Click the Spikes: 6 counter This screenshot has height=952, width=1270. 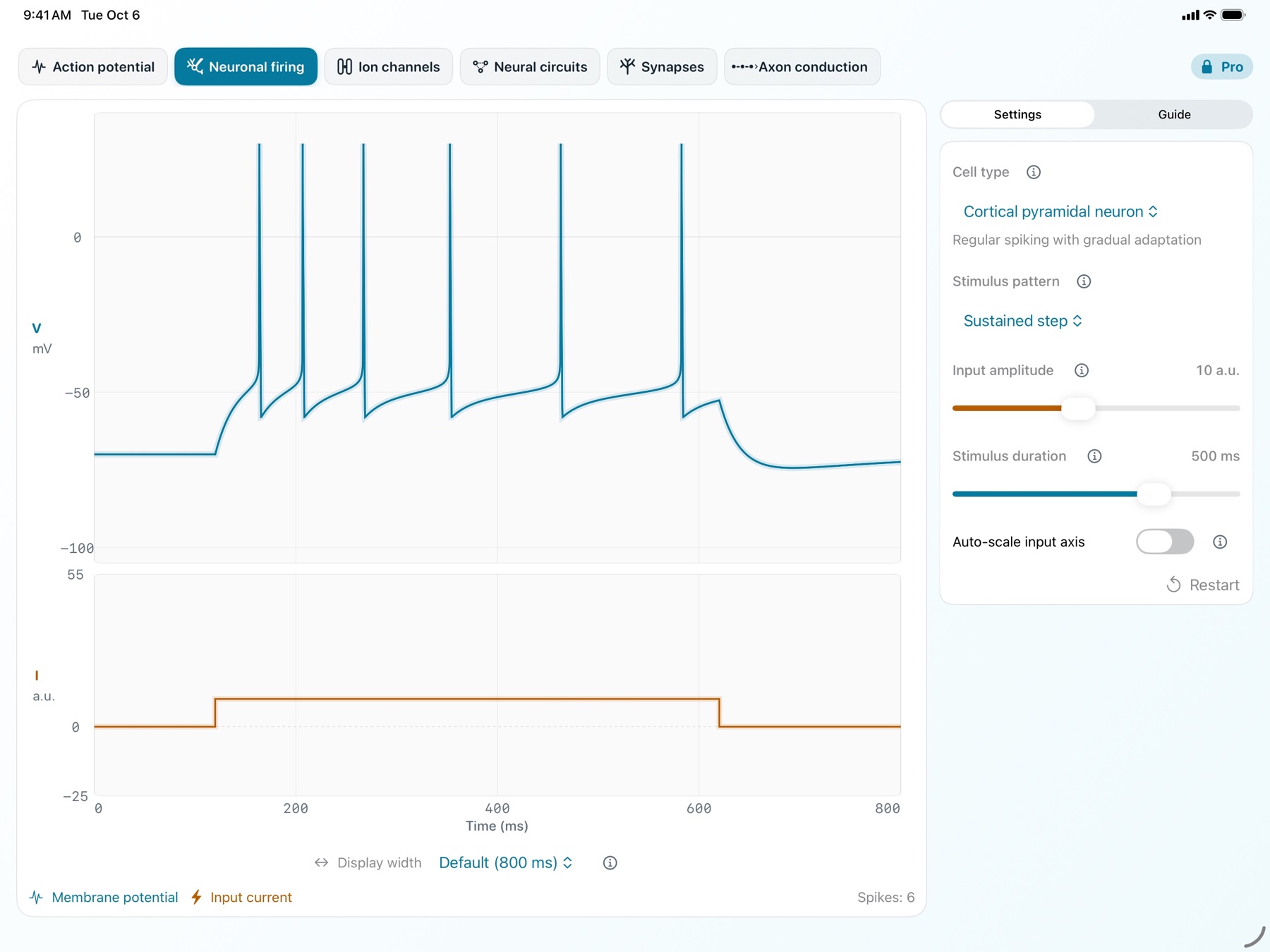pyautogui.click(x=885, y=897)
